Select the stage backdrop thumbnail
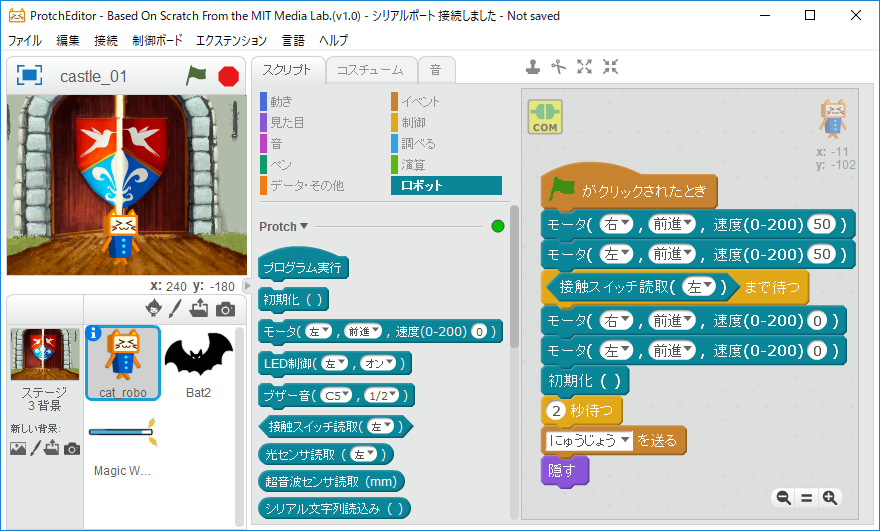Viewport: 880px width, 531px height. point(45,355)
